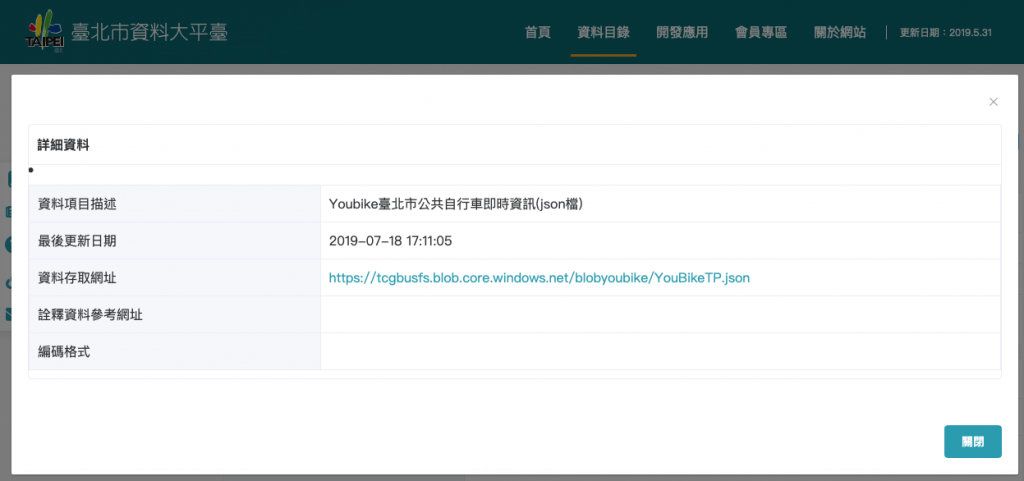Click the 更新日期：2019.5.31 text
Screen dimensions: 1024x481
click(946, 33)
